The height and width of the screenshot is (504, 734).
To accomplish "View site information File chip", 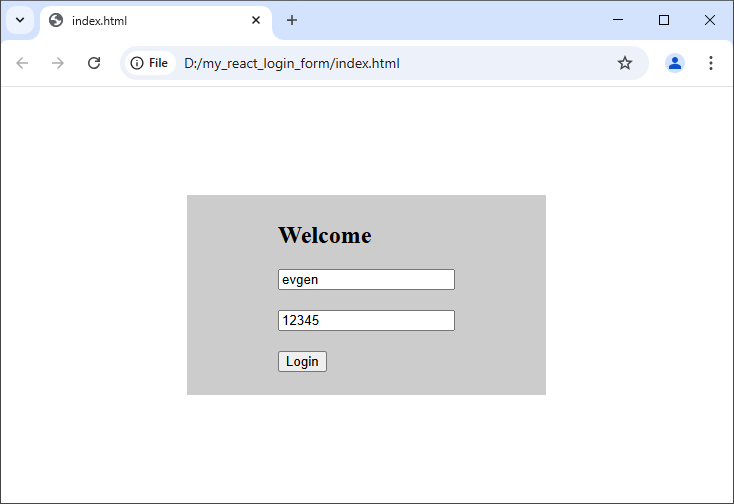I will [149, 63].
